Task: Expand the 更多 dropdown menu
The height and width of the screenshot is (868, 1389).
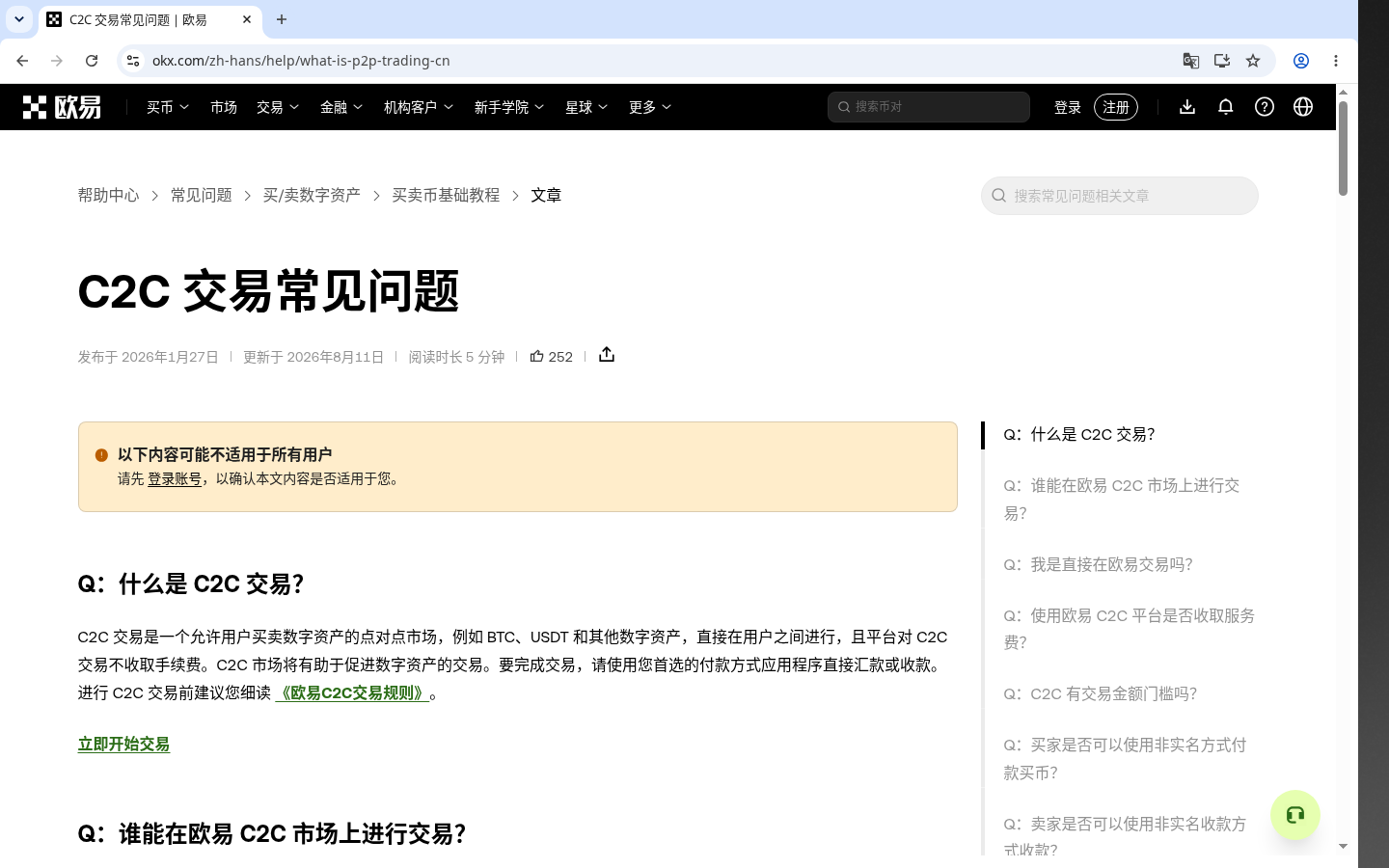Action: pyautogui.click(x=650, y=107)
